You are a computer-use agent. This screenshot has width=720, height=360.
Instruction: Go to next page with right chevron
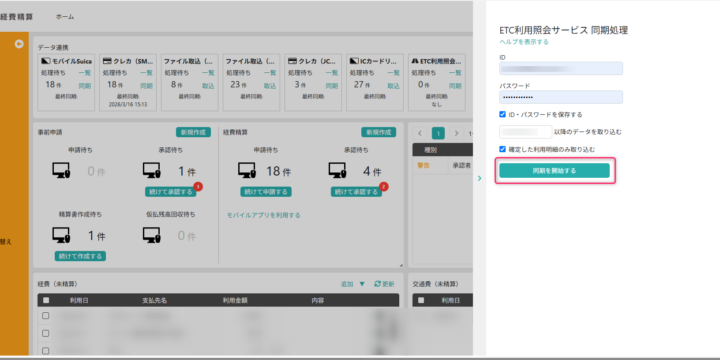tap(456, 133)
